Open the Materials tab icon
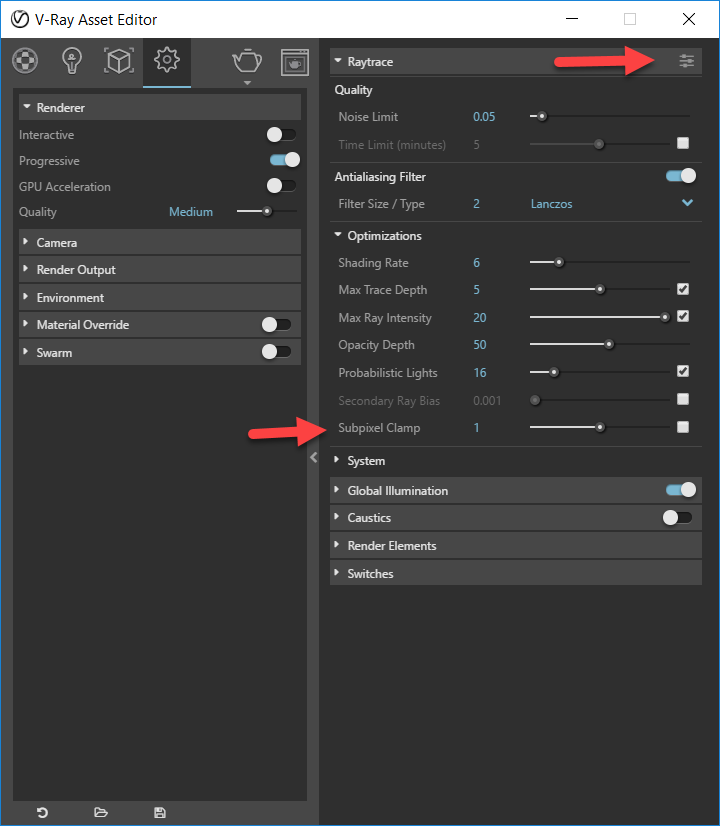The width and height of the screenshot is (720, 826). pyautogui.click(x=25, y=61)
